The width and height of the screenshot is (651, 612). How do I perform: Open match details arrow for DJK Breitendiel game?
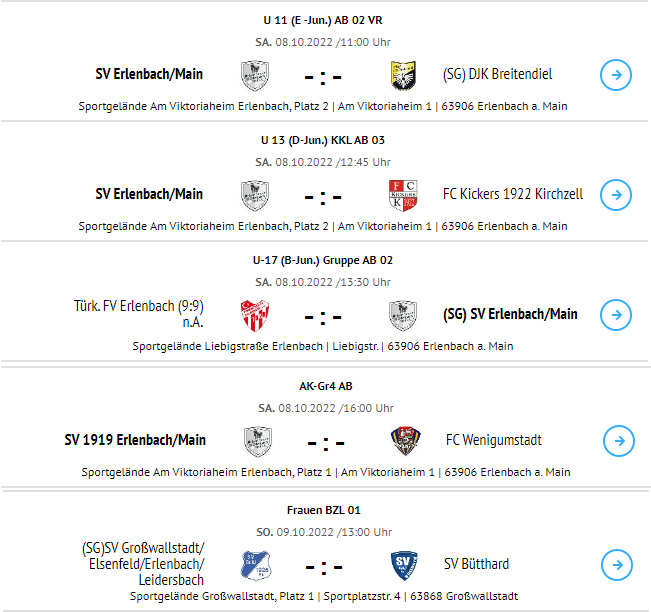click(616, 75)
